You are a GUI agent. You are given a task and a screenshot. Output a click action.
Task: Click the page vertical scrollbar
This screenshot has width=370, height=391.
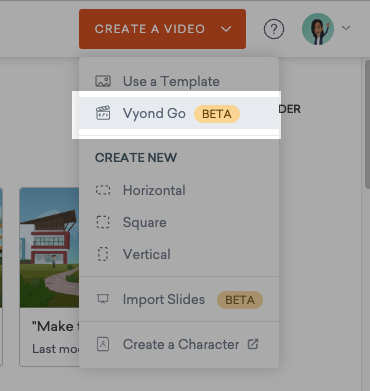pyautogui.click(x=367, y=124)
